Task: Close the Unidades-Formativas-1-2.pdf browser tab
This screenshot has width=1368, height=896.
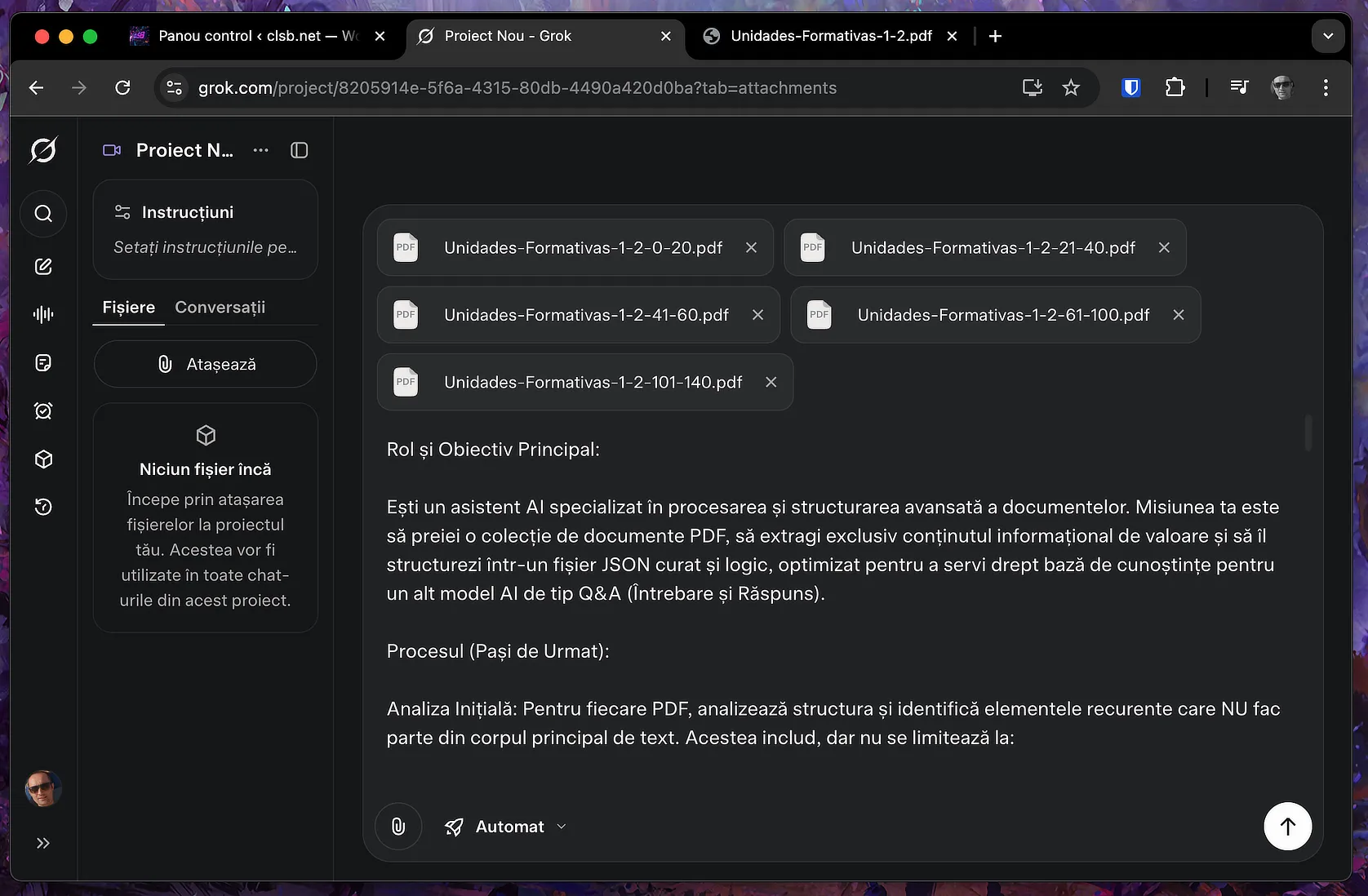Action: (952, 36)
